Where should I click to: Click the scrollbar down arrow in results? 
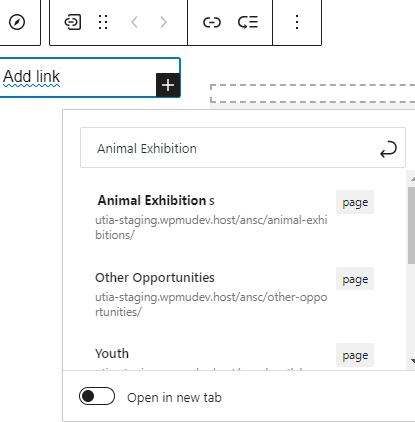click(412, 361)
